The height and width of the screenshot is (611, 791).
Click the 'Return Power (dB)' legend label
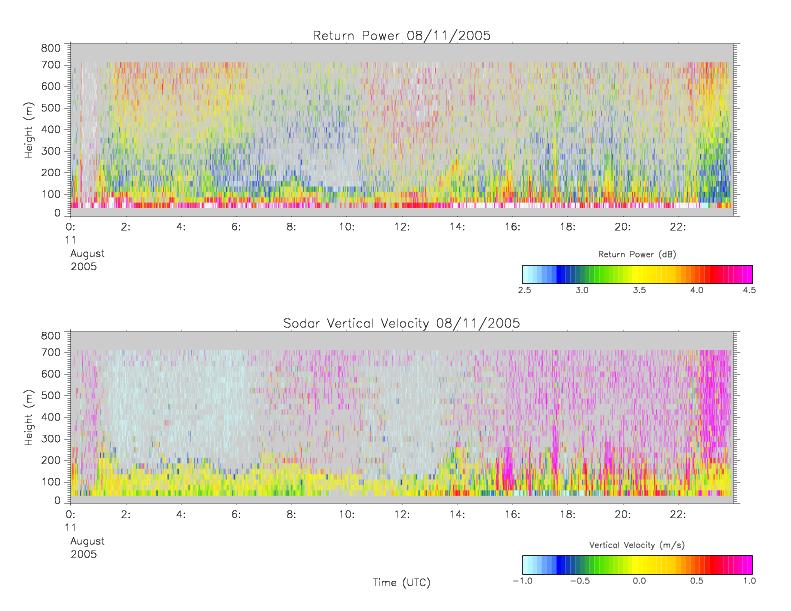pos(637,254)
